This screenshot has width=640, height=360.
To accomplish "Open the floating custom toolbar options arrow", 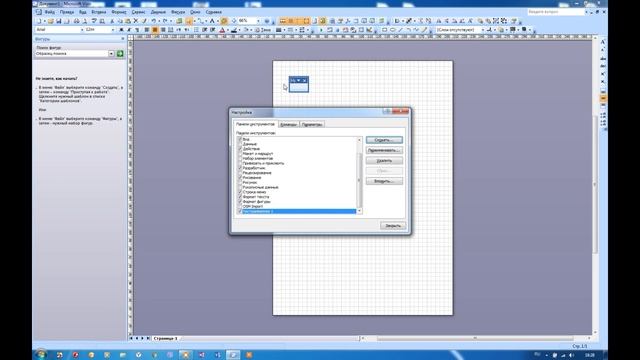I will click(x=299, y=80).
